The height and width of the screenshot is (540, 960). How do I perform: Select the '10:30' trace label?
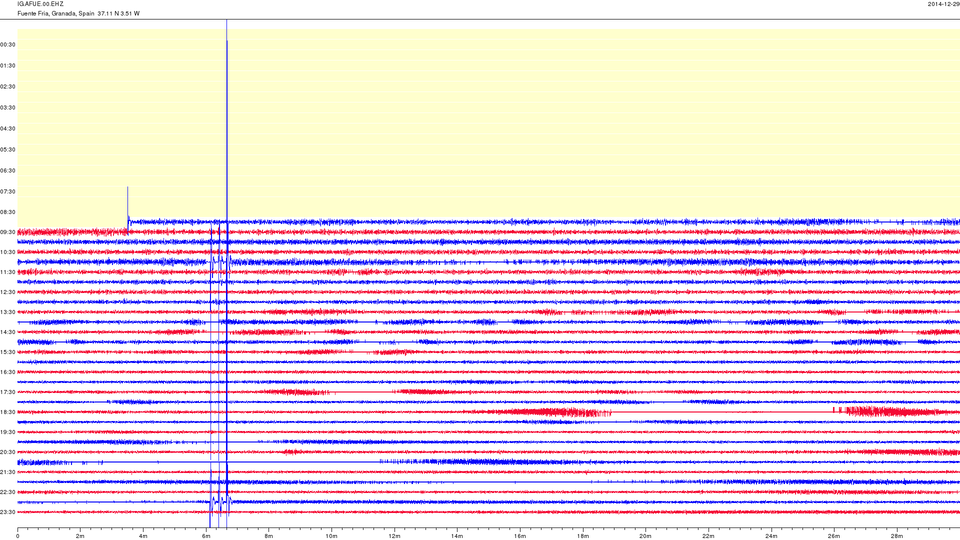pyautogui.click(x=8, y=252)
